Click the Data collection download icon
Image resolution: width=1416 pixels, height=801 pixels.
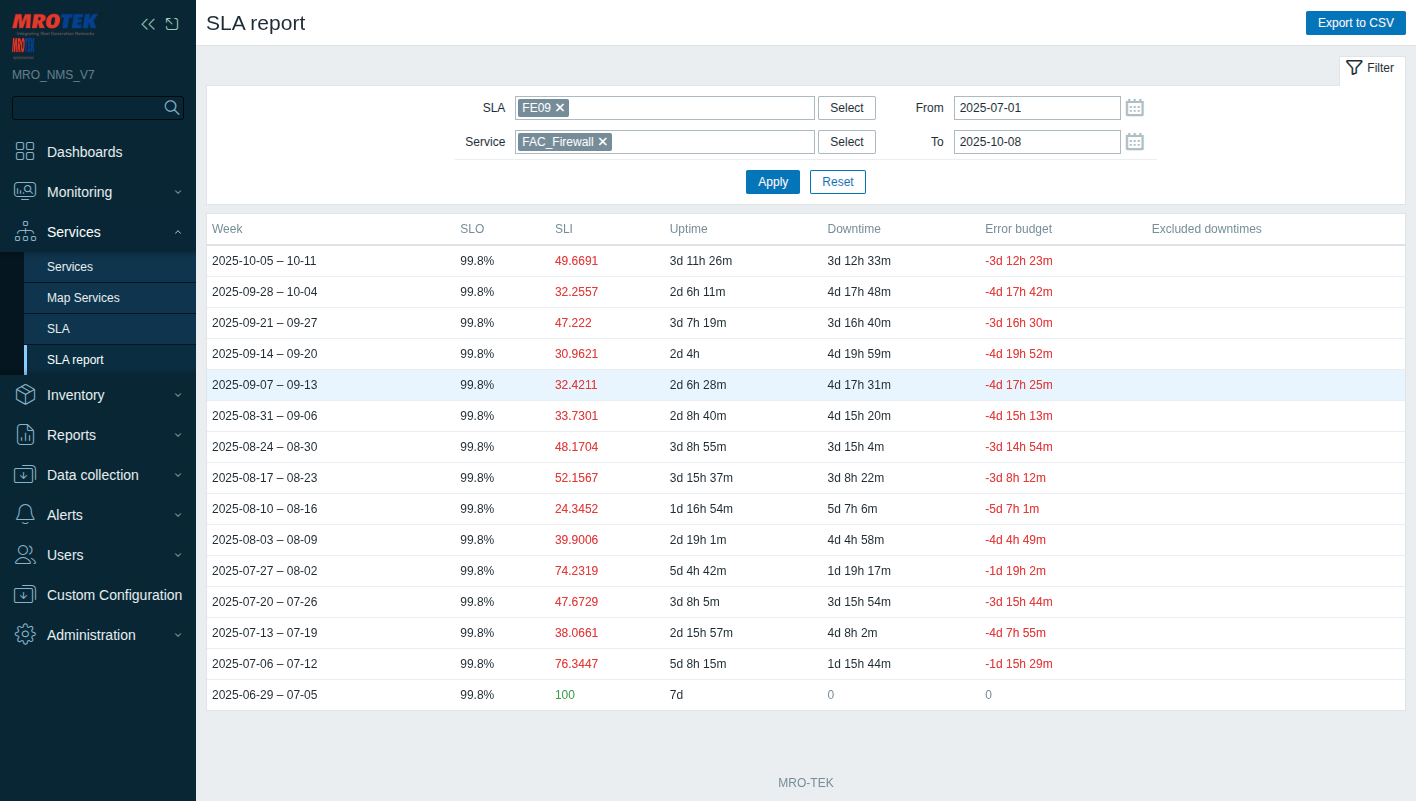25,475
